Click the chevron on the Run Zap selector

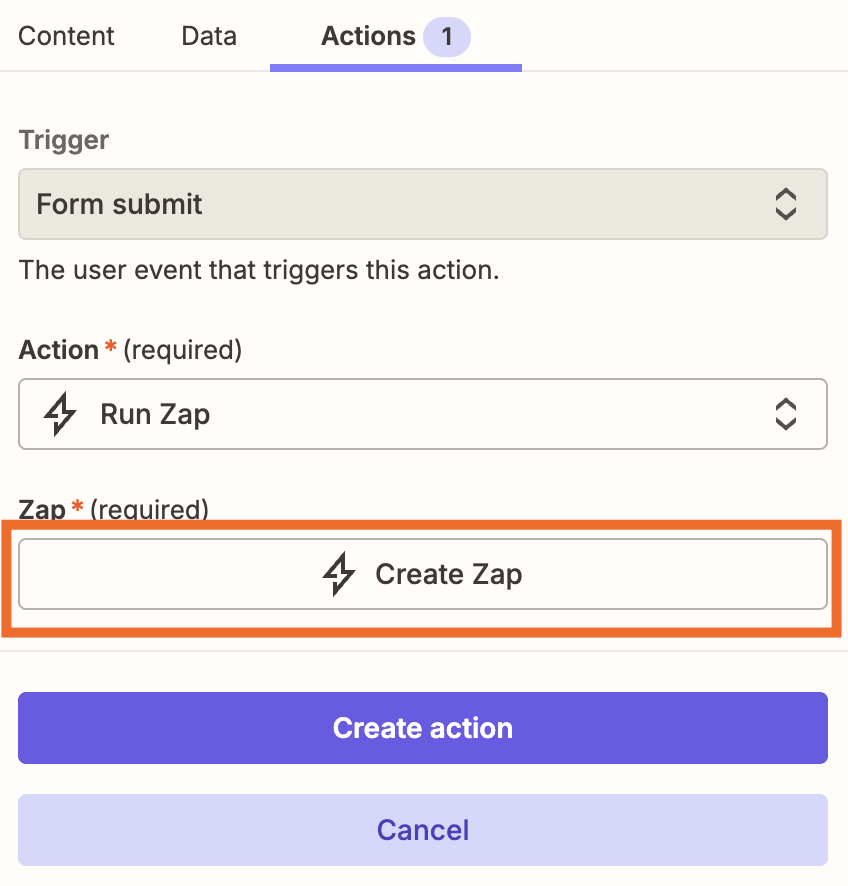pos(786,414)
